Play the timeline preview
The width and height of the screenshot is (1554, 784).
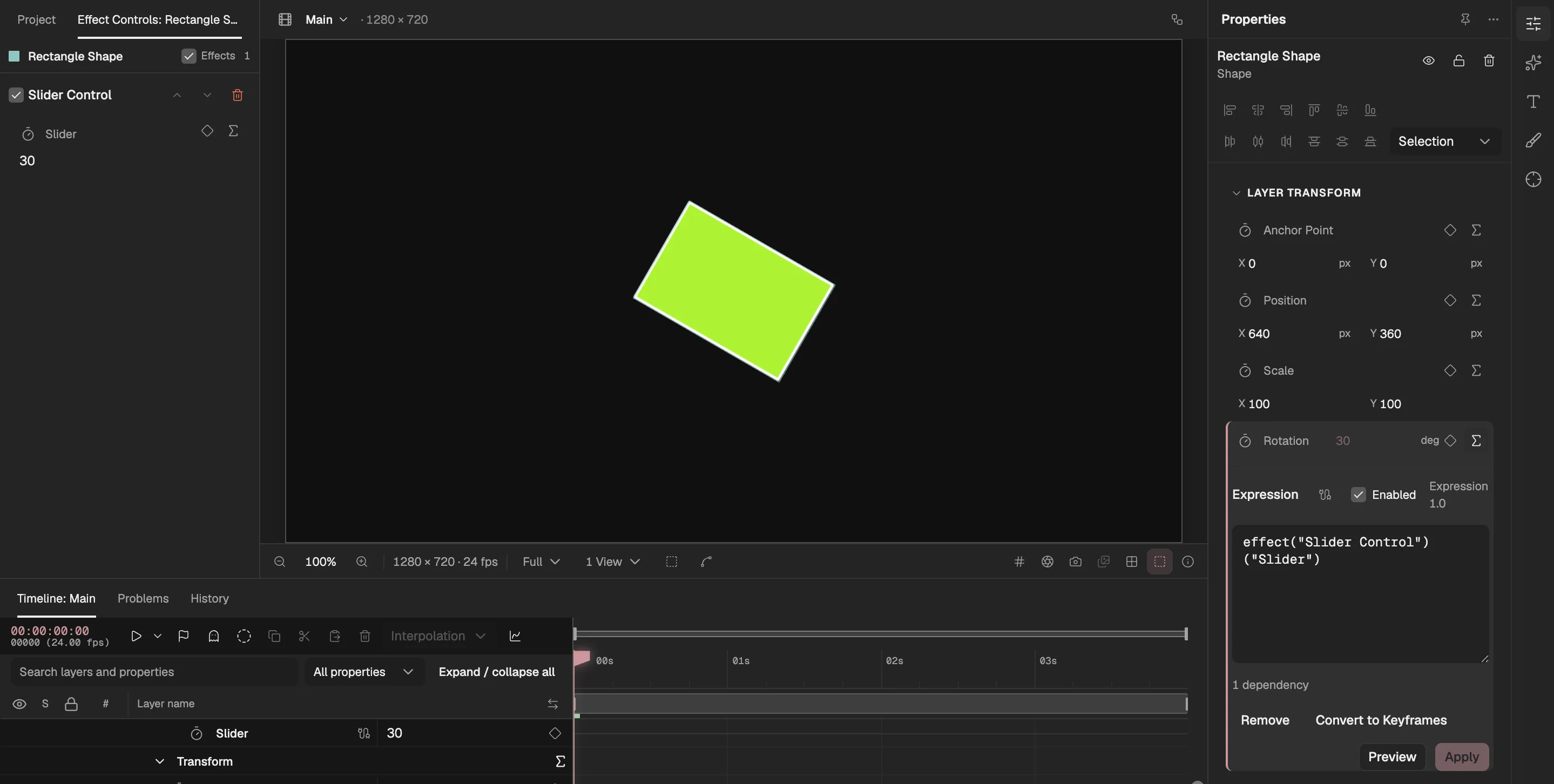[x=136, y=636]
